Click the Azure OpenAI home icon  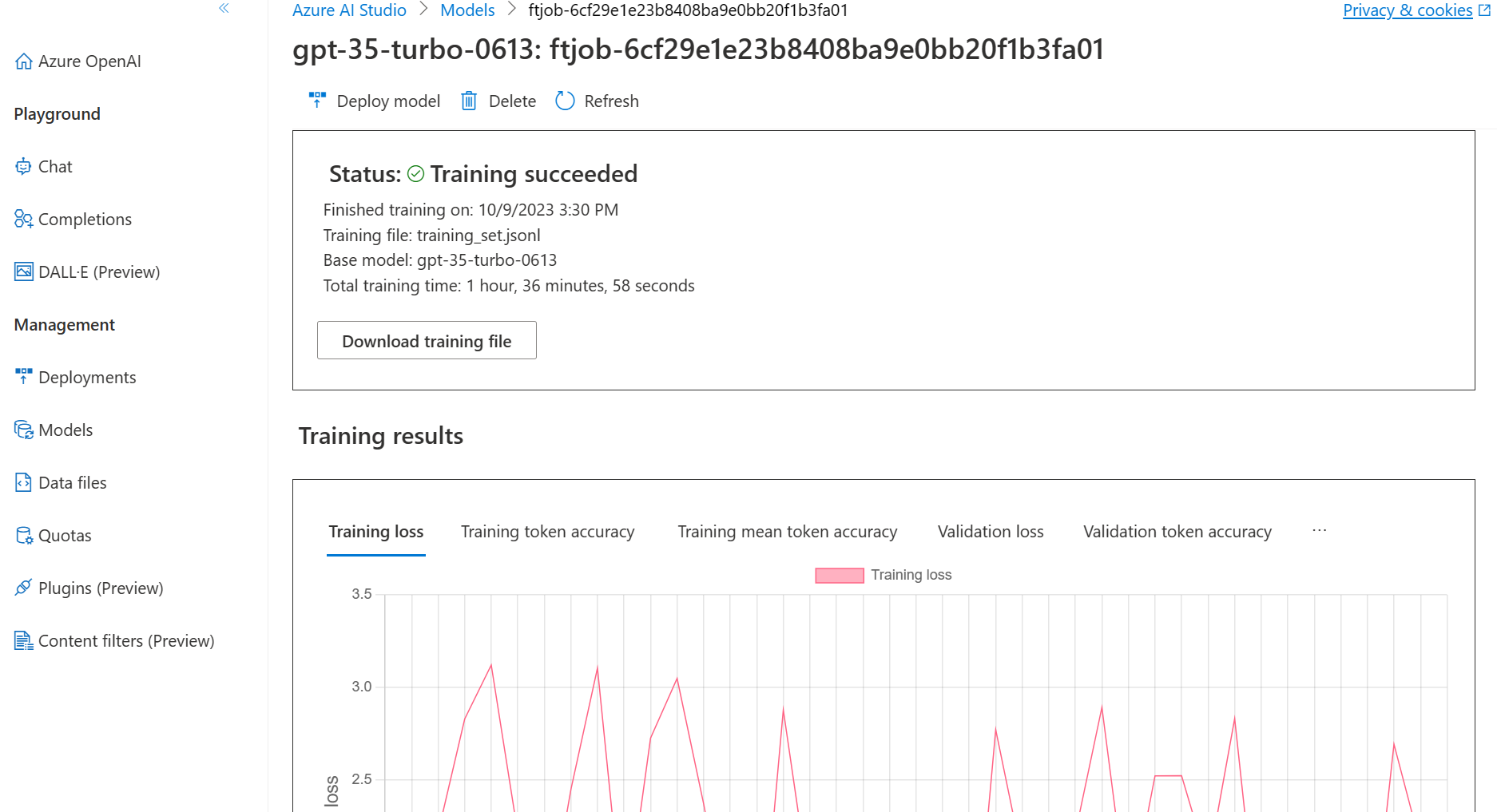[x=24, y=61]
